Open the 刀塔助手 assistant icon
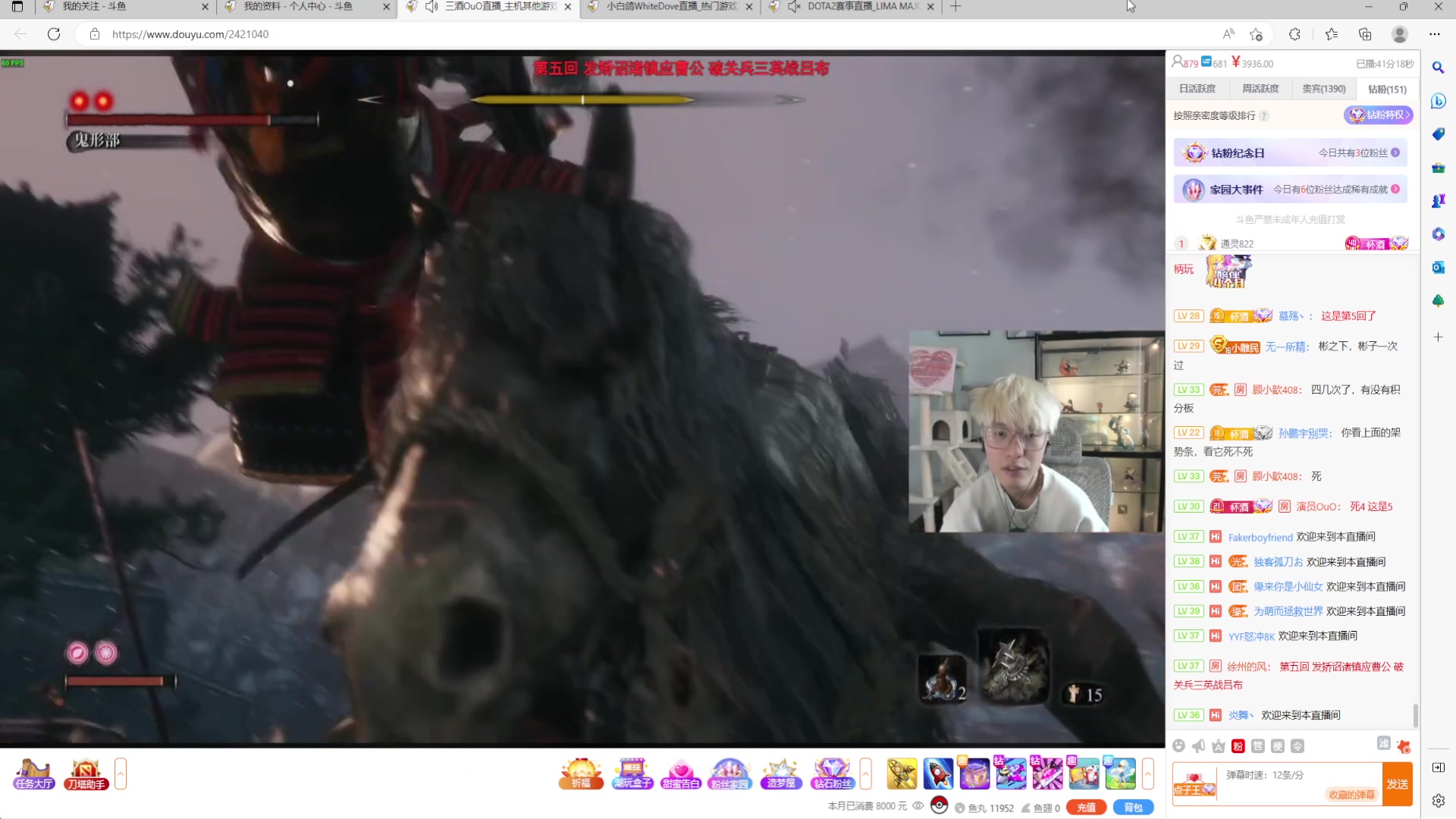The image size is (1456, 819). (86, 774)
